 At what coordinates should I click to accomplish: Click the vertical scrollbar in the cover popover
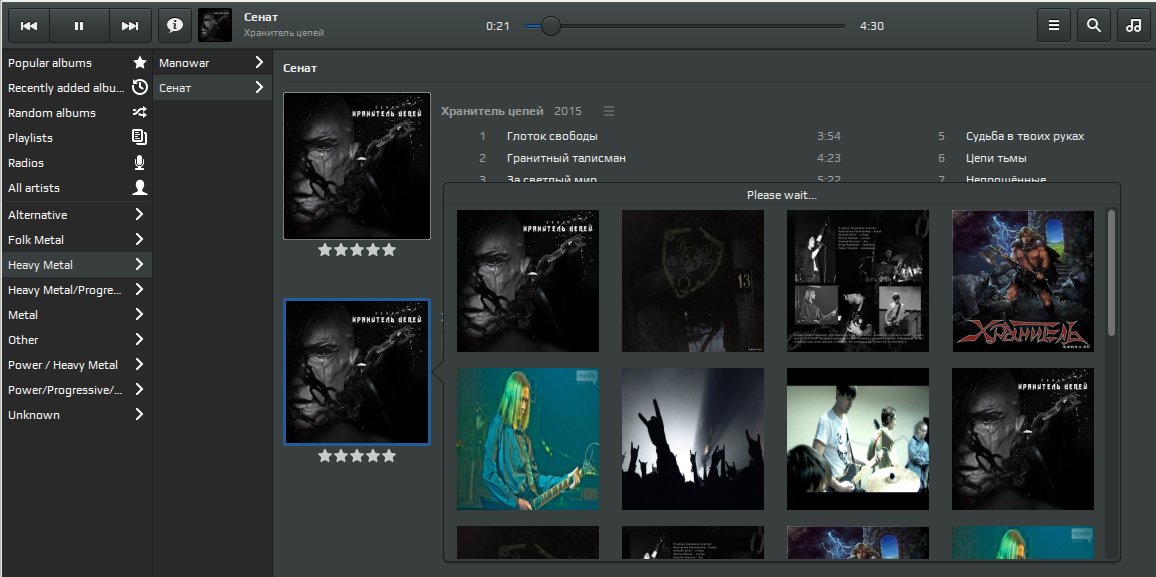click(x=1111, y=273)
